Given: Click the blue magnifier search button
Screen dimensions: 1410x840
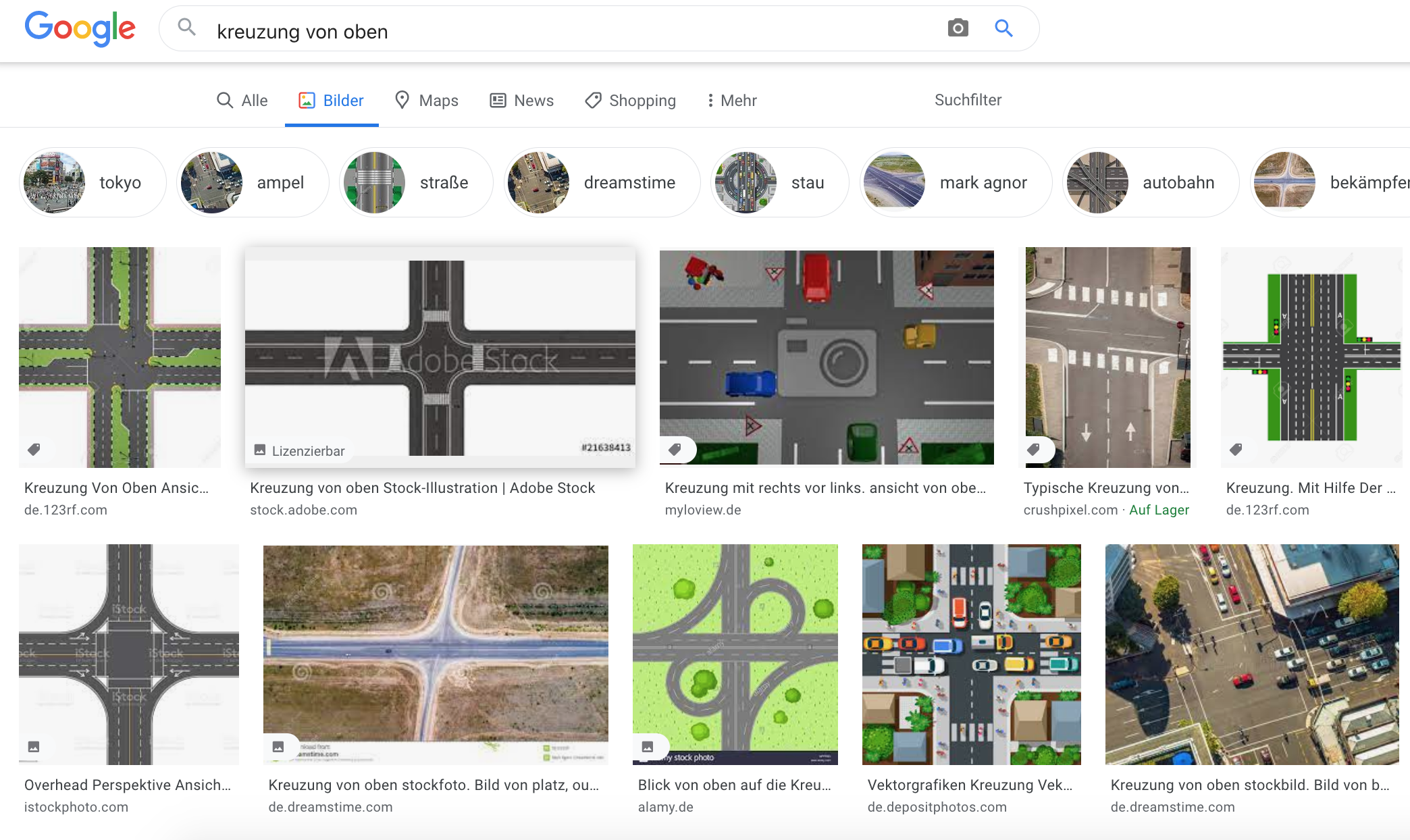Looking at the screenshot, I should point(1003,28).
